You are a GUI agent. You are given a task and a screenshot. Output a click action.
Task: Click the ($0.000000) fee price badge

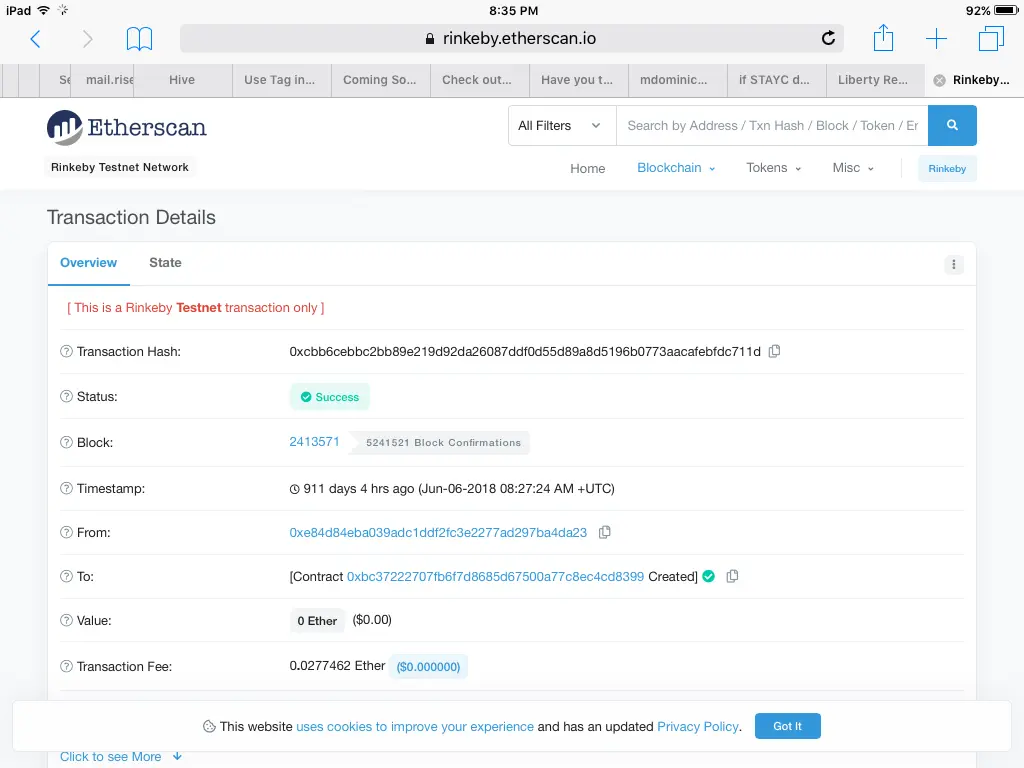coord(428,667)
